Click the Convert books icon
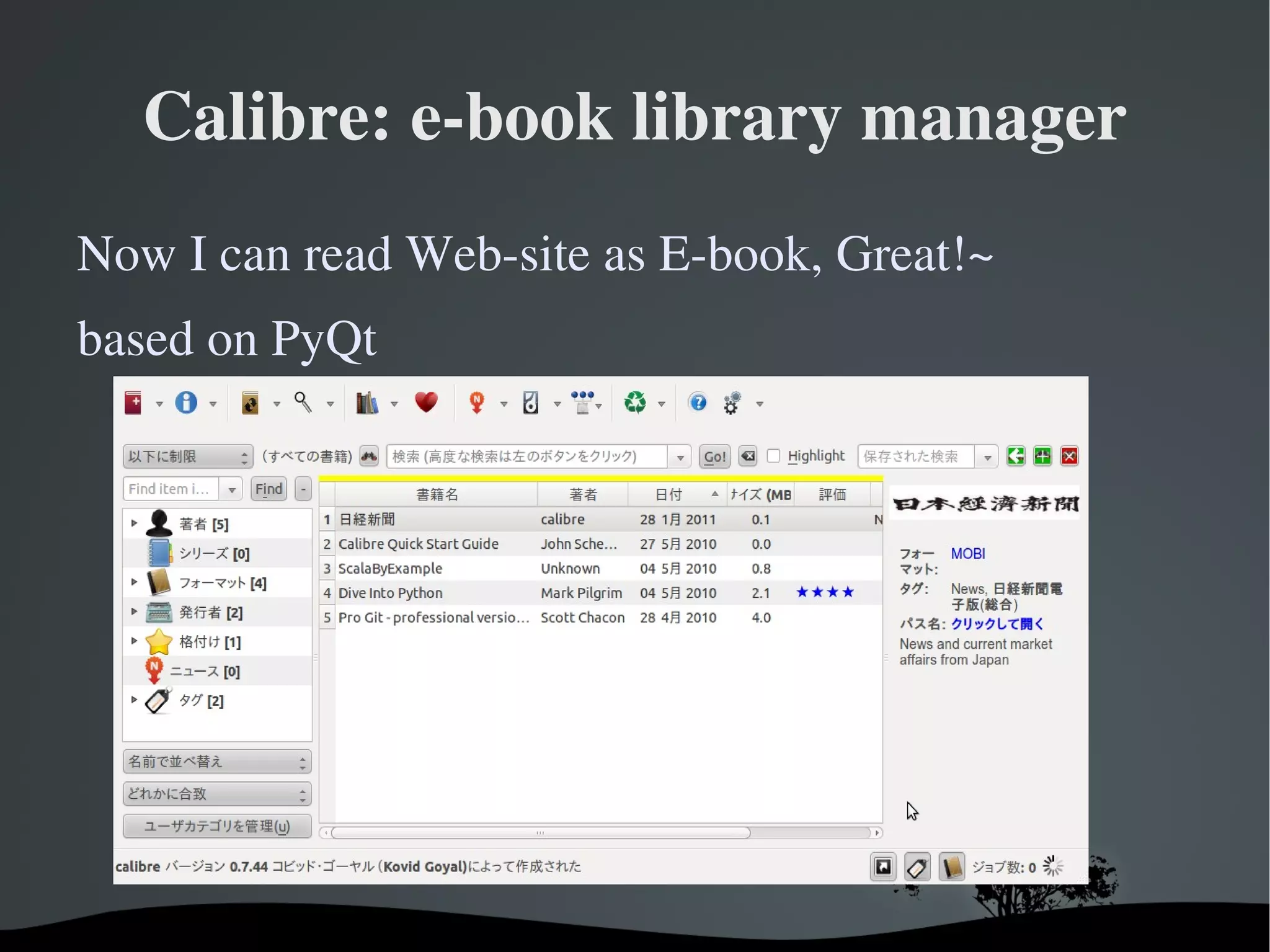This screenshot has height=952, width=1270. click(x=250, y=403)
